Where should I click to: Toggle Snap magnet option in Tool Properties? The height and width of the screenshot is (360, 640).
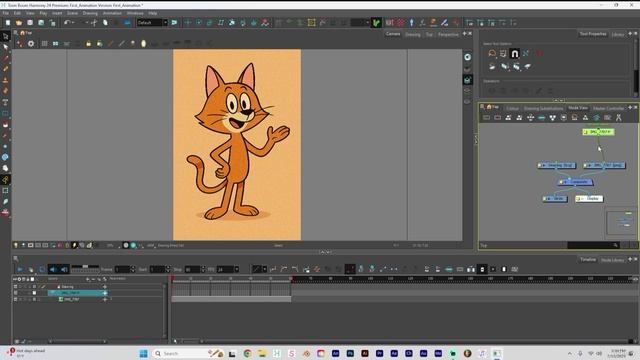click(515, 53)
